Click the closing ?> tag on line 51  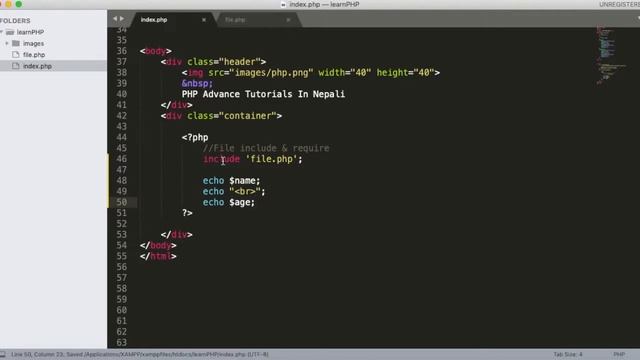tap(187, 213)
